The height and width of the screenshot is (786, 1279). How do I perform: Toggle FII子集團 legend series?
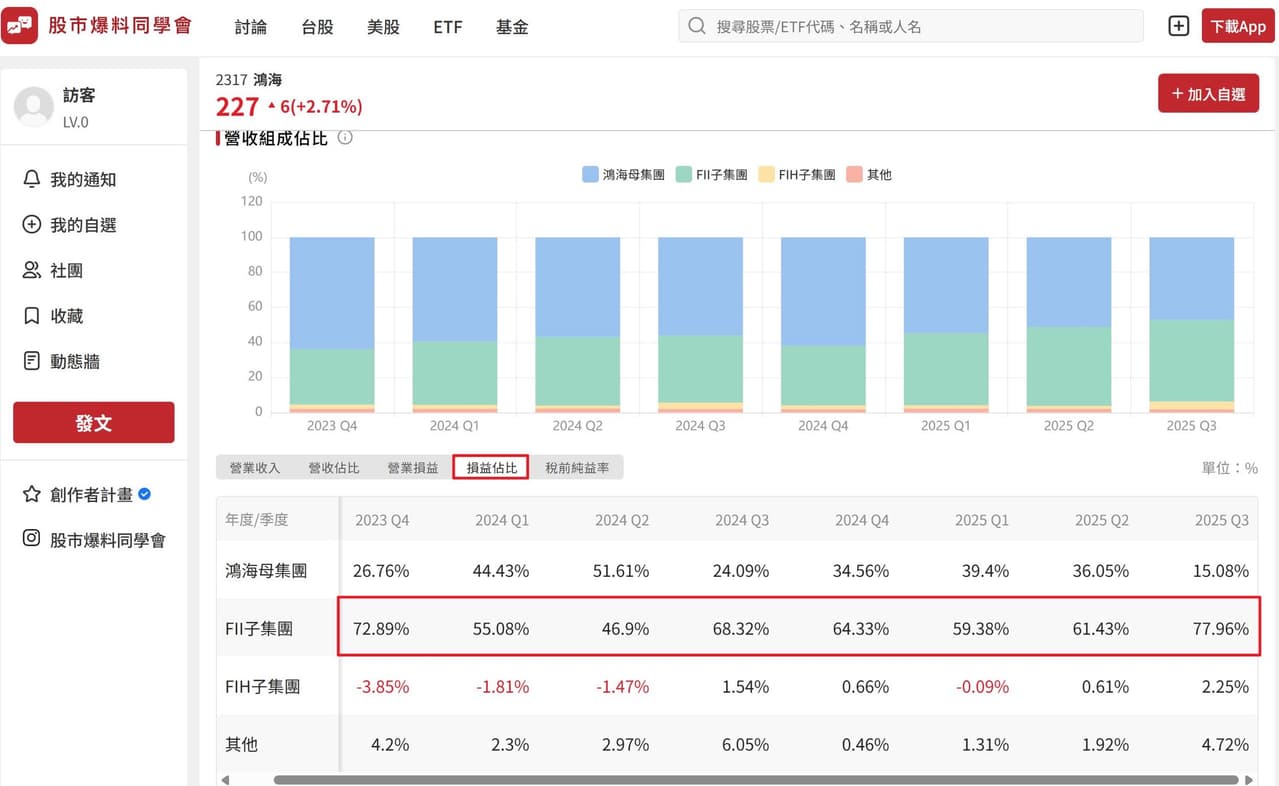[711, 174]
